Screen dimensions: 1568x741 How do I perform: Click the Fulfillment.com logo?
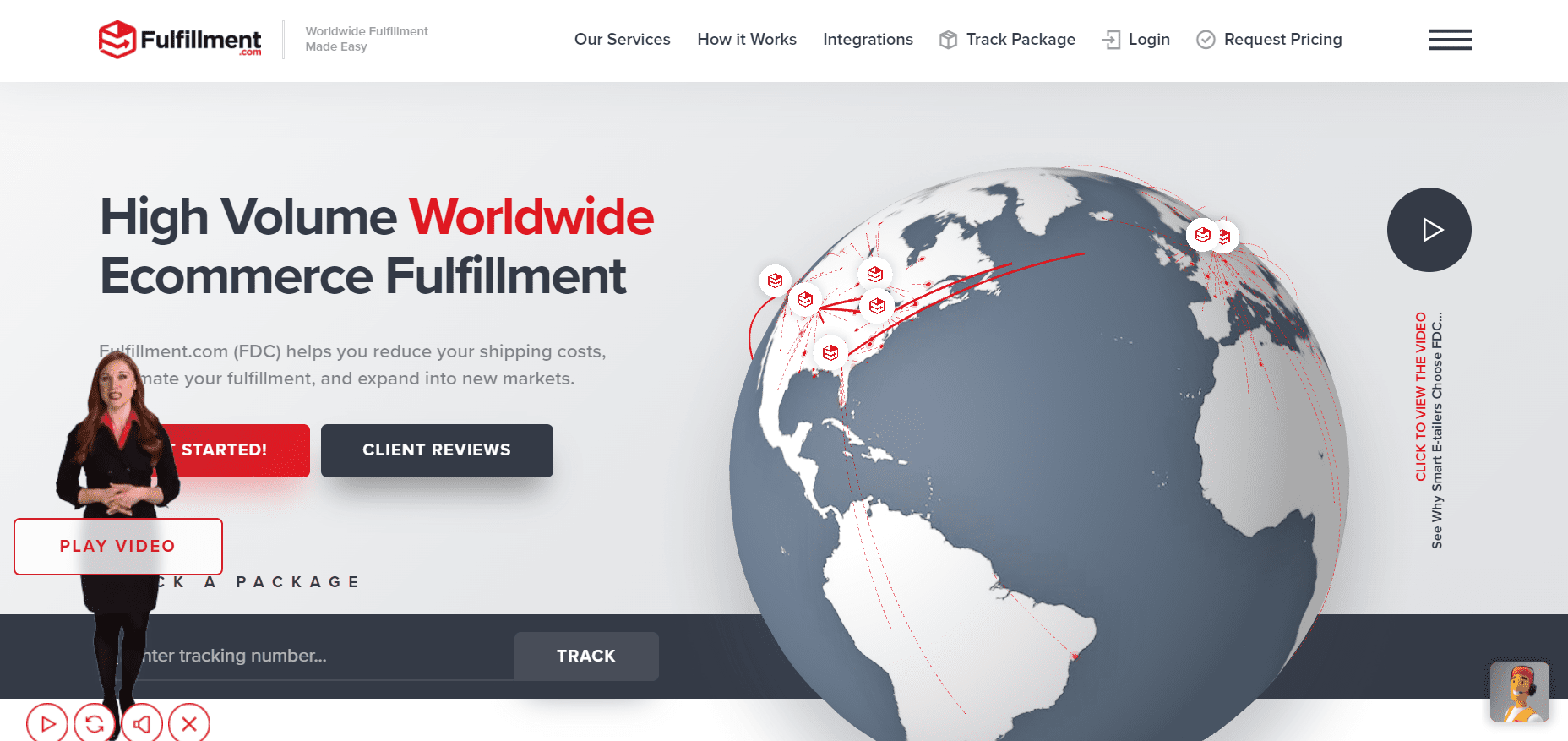[x=180, y=40]
